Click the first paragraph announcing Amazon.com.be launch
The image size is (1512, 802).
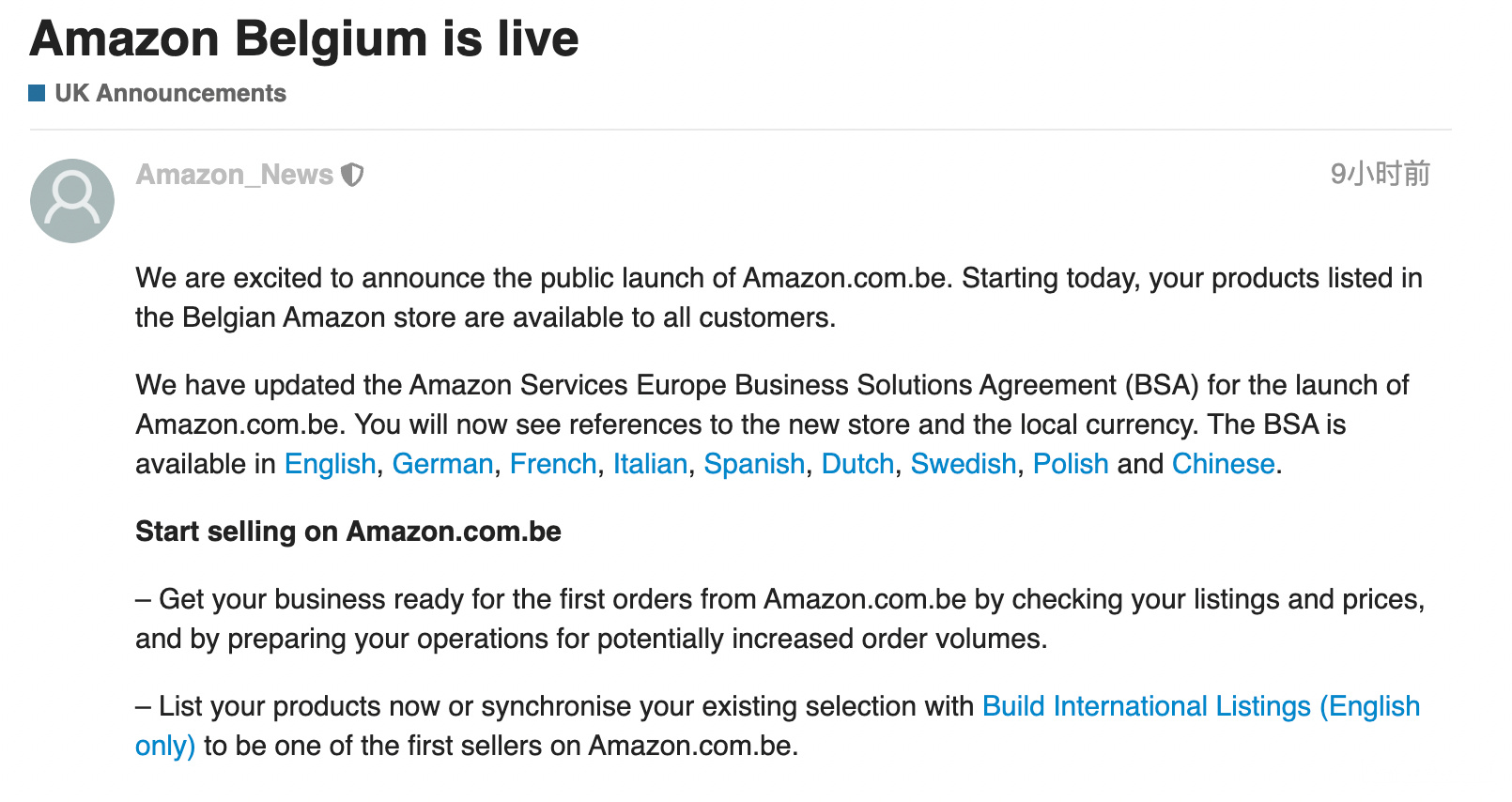pyautogui.click(x=779, y=298)
